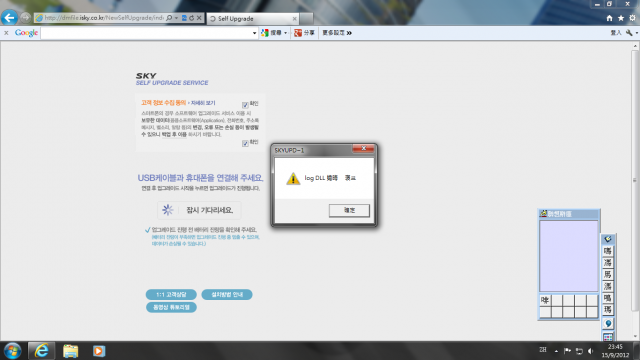Select the Self Upgrade tab
Viewport: 640px width, 360px height.
253,18
